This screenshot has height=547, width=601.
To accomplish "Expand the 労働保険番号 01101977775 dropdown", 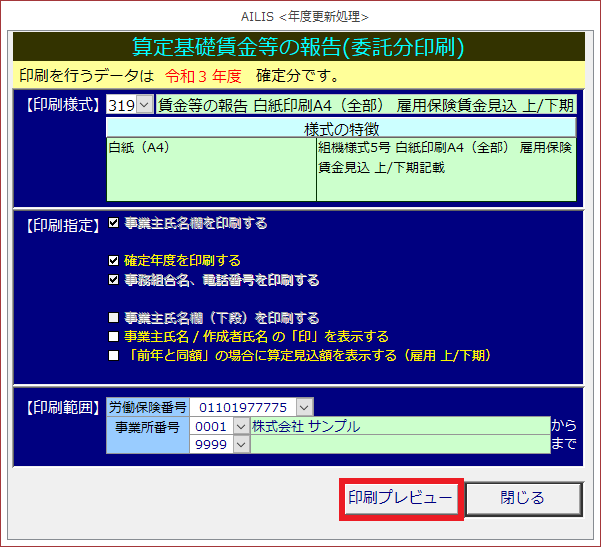I will click(x=304, y=407).
